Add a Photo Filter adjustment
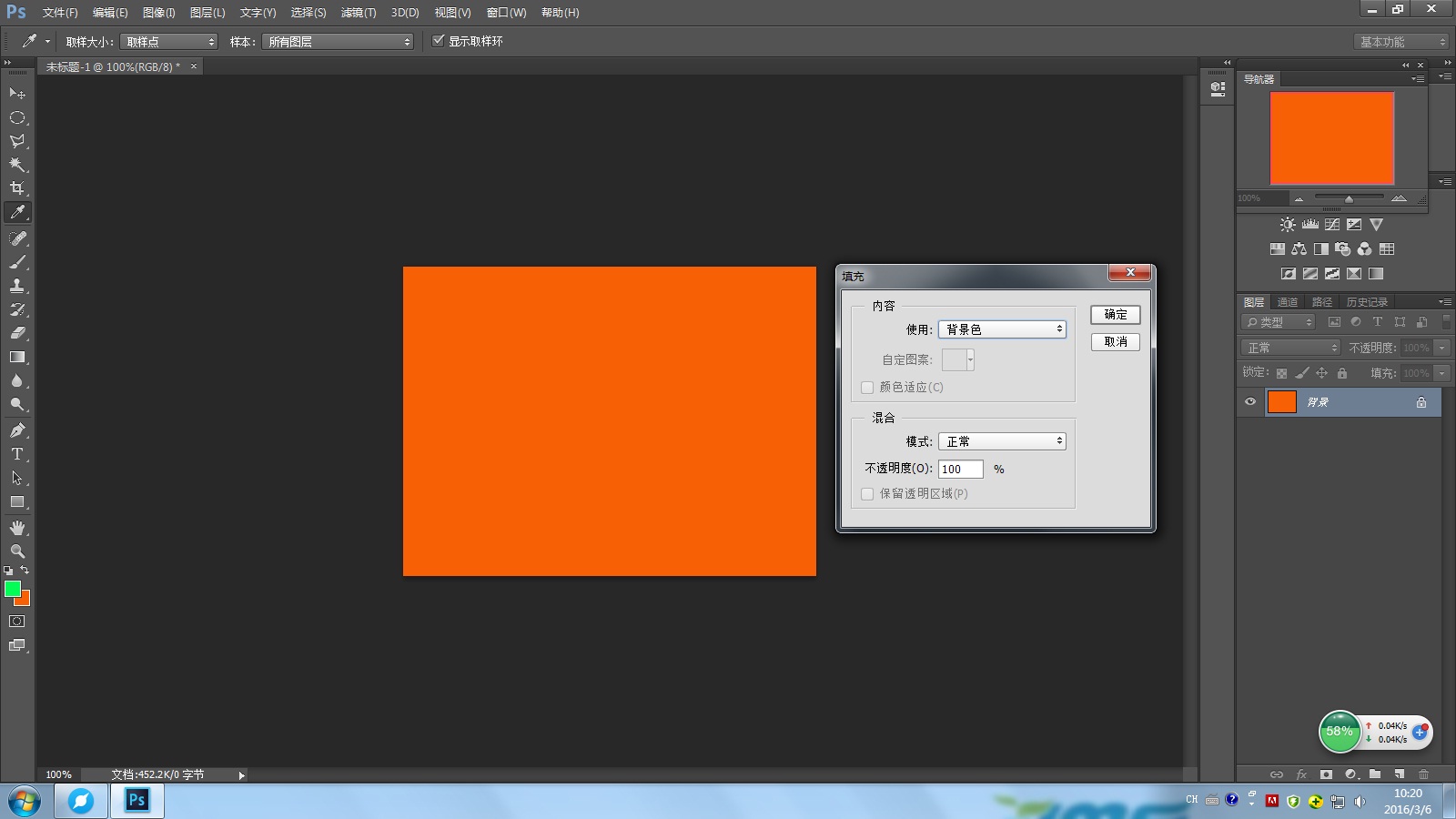 (x=1343, y=248)
